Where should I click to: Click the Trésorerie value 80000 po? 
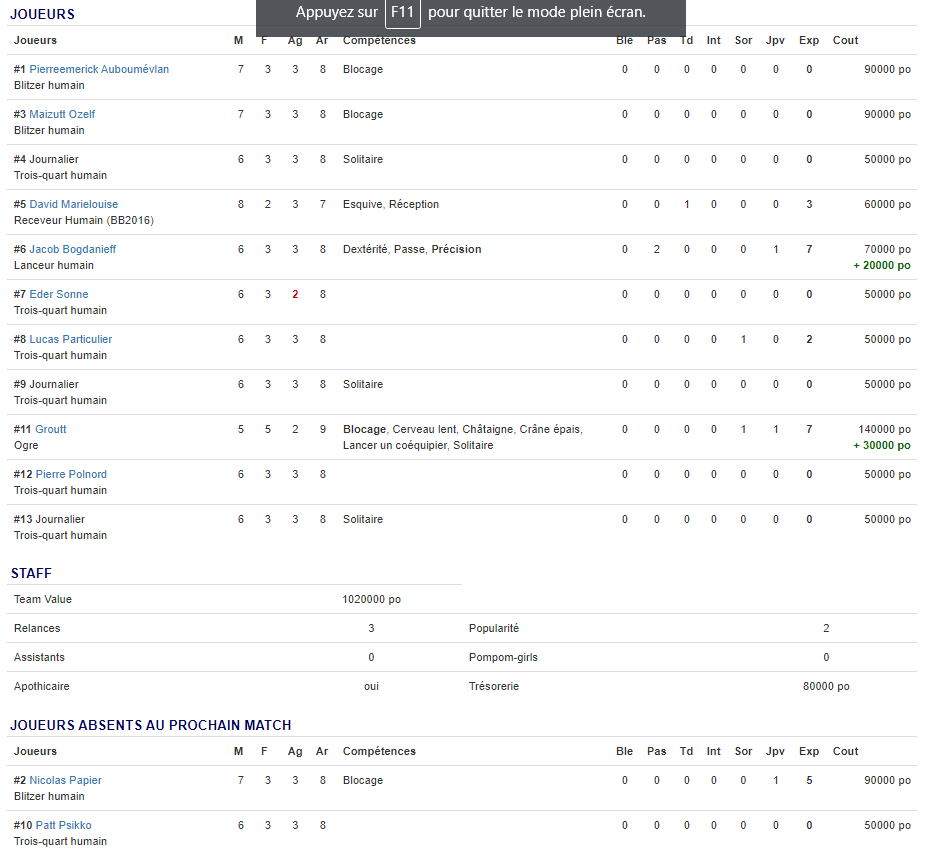(826, 686)
